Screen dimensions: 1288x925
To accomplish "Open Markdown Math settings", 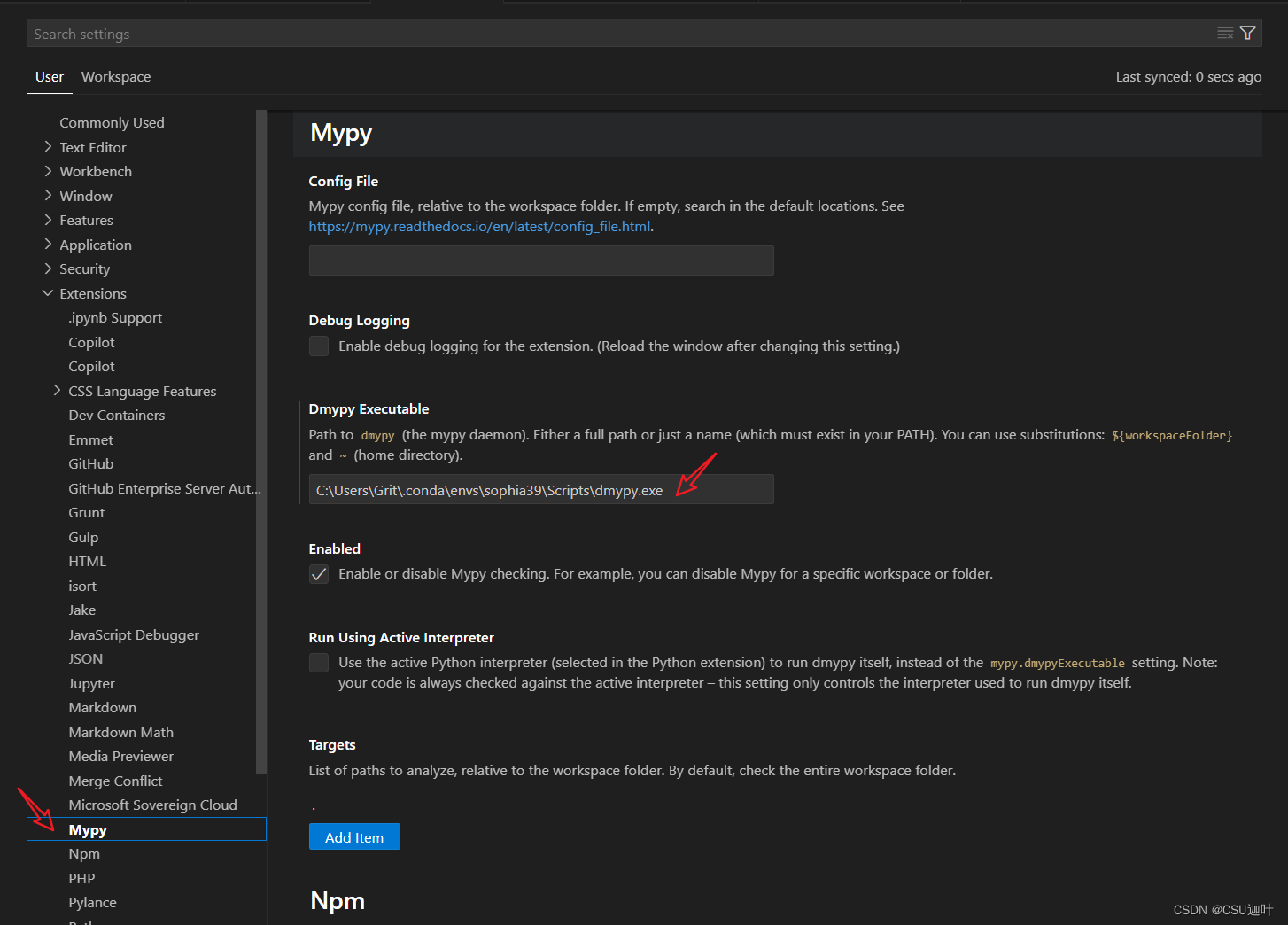I will coord(121,732).
